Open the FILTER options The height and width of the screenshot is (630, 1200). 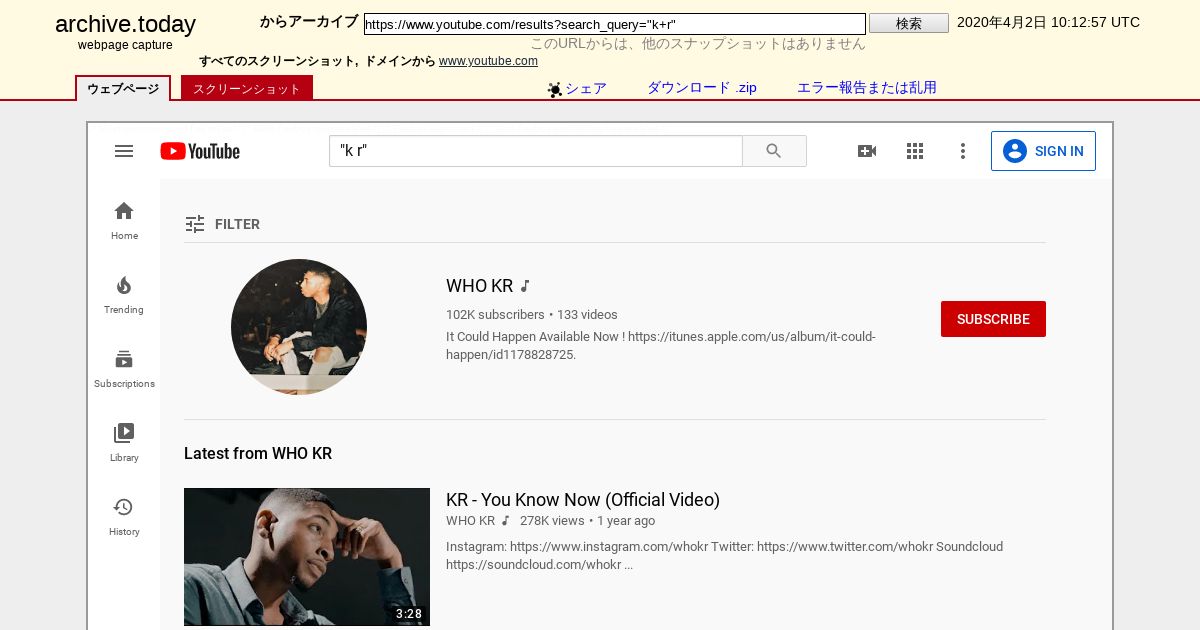click(222, 224)
